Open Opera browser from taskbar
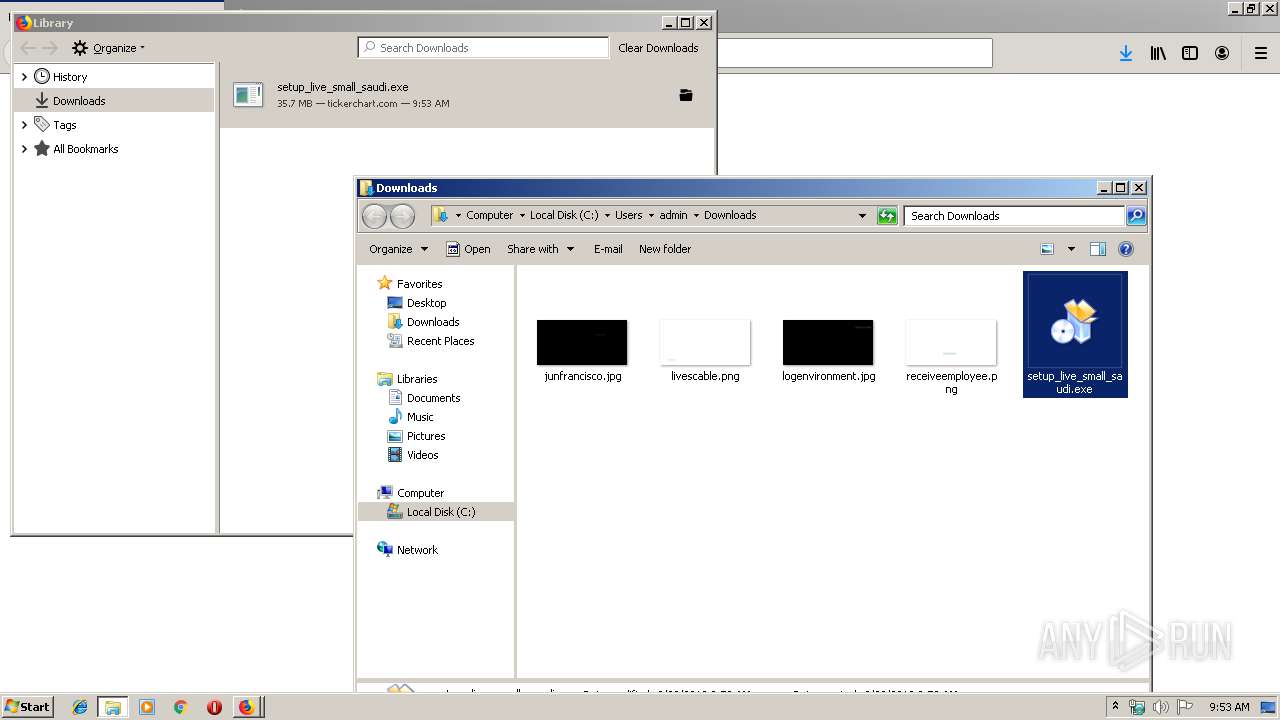 (214, 707)
